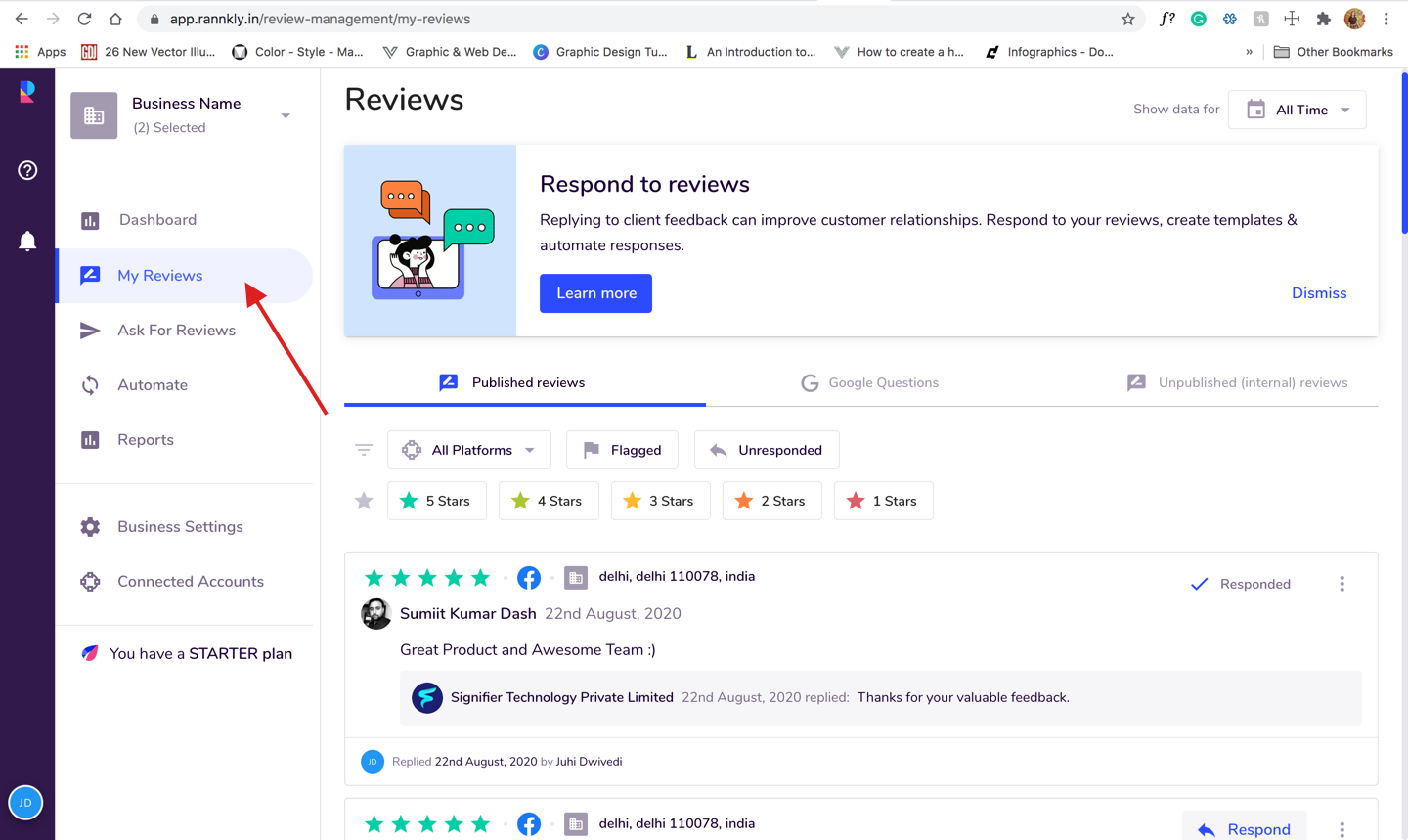Screen dimensions: 1408x840
Task: Click the JD user avatar in sidebar
Action: coord(25,803)
